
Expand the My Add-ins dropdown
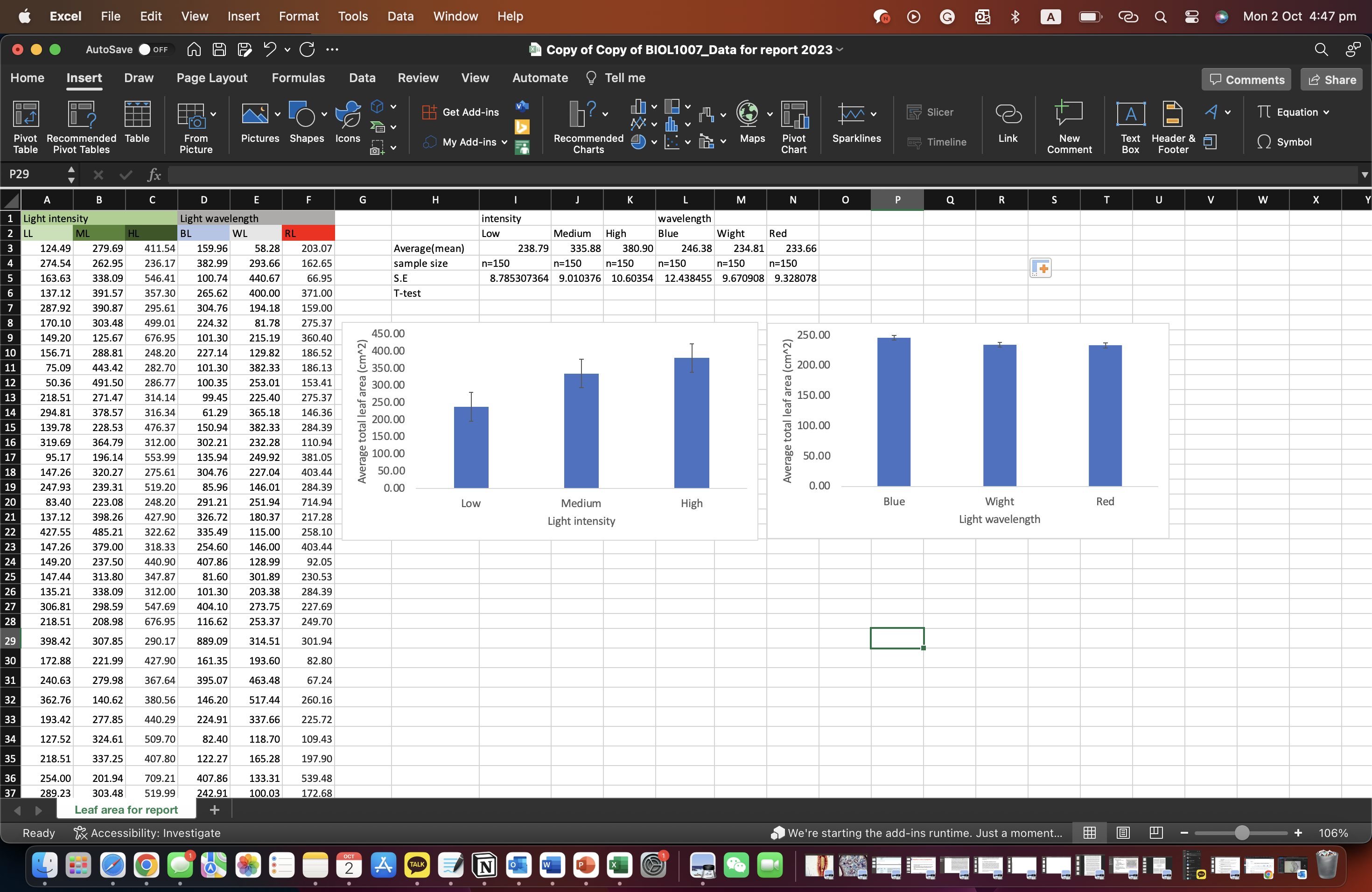coord(504,142)
